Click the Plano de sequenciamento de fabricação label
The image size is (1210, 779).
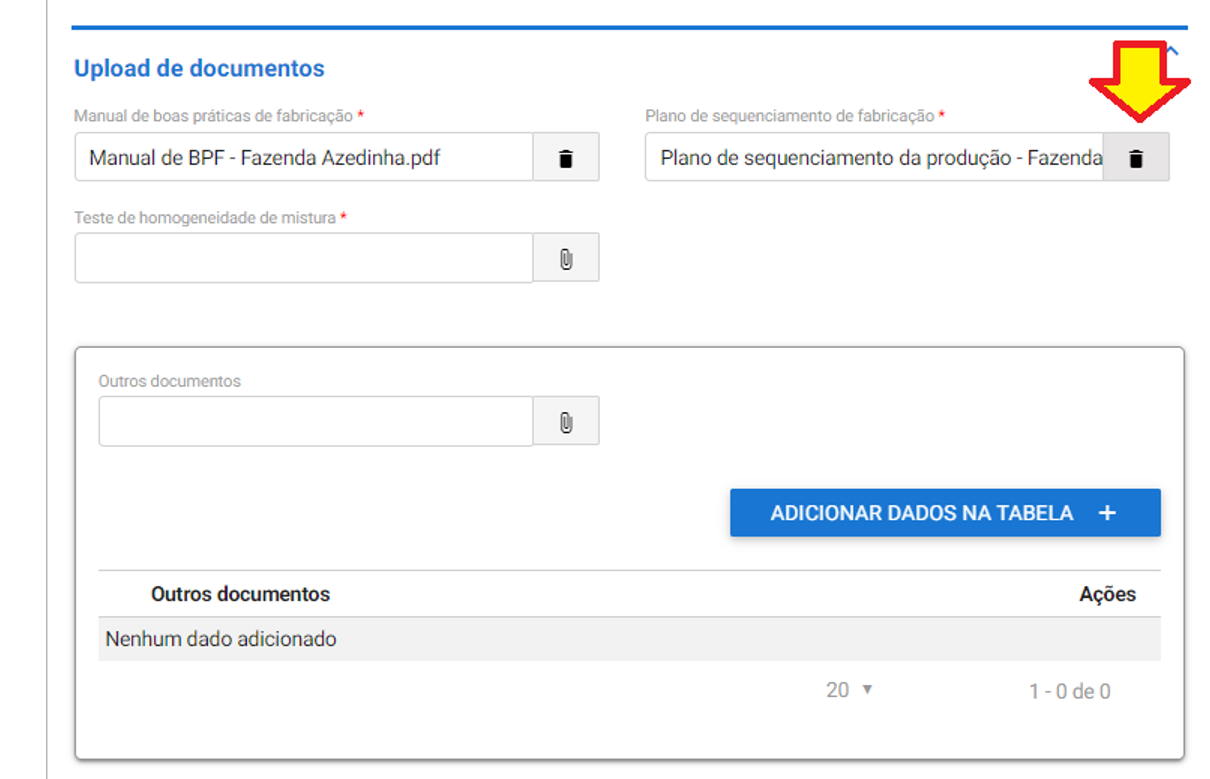pos(789,116)
